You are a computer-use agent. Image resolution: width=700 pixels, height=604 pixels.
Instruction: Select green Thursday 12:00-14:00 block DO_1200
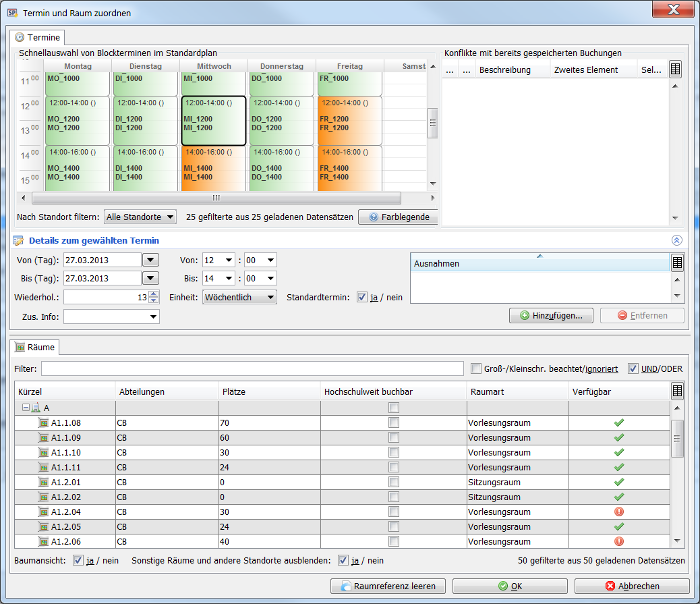pyautogui.click(x=282, y=121)
